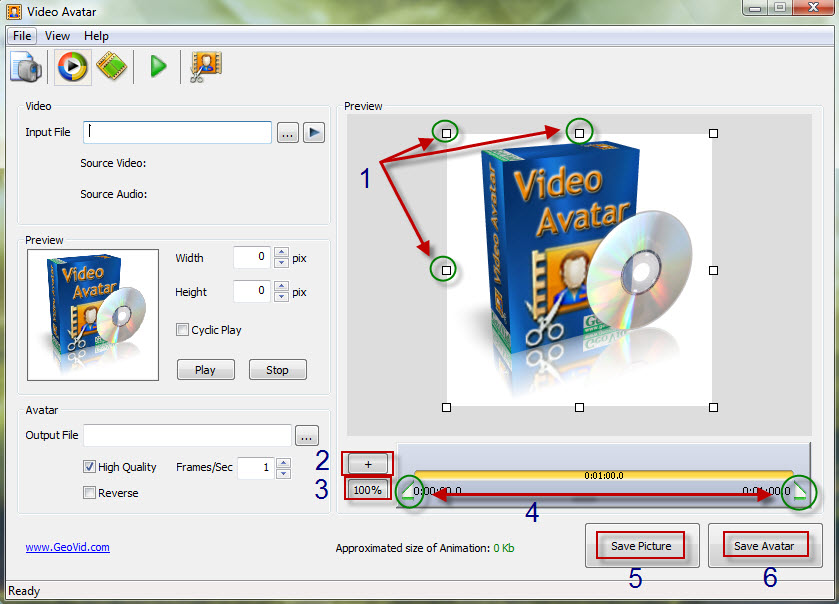This screenshot has height=604, width=839.
Task: Increase Frames/Sec with up arrow
Action: [284, 463]
